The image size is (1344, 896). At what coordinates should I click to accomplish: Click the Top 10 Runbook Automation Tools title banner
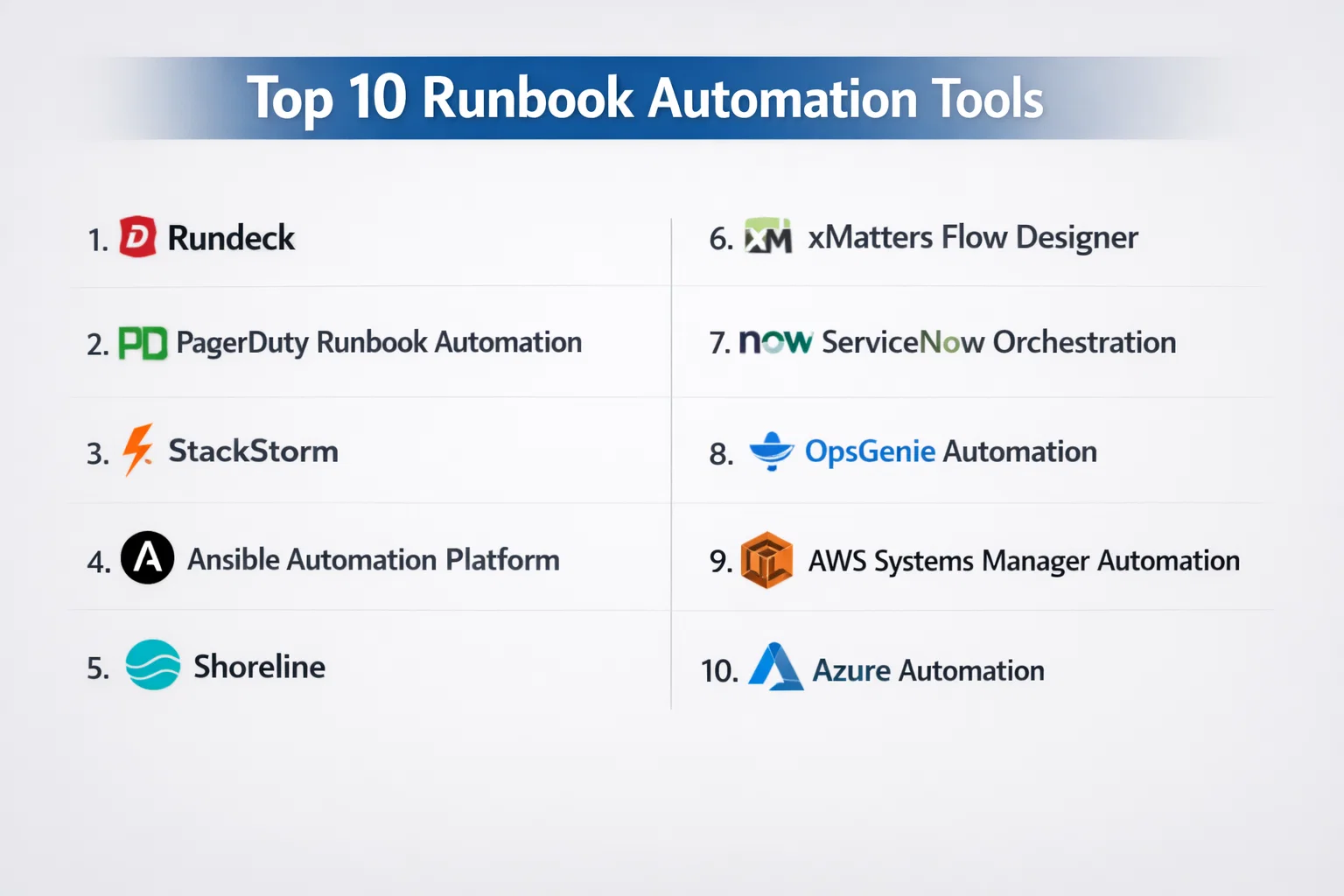(x=645, y=98)
